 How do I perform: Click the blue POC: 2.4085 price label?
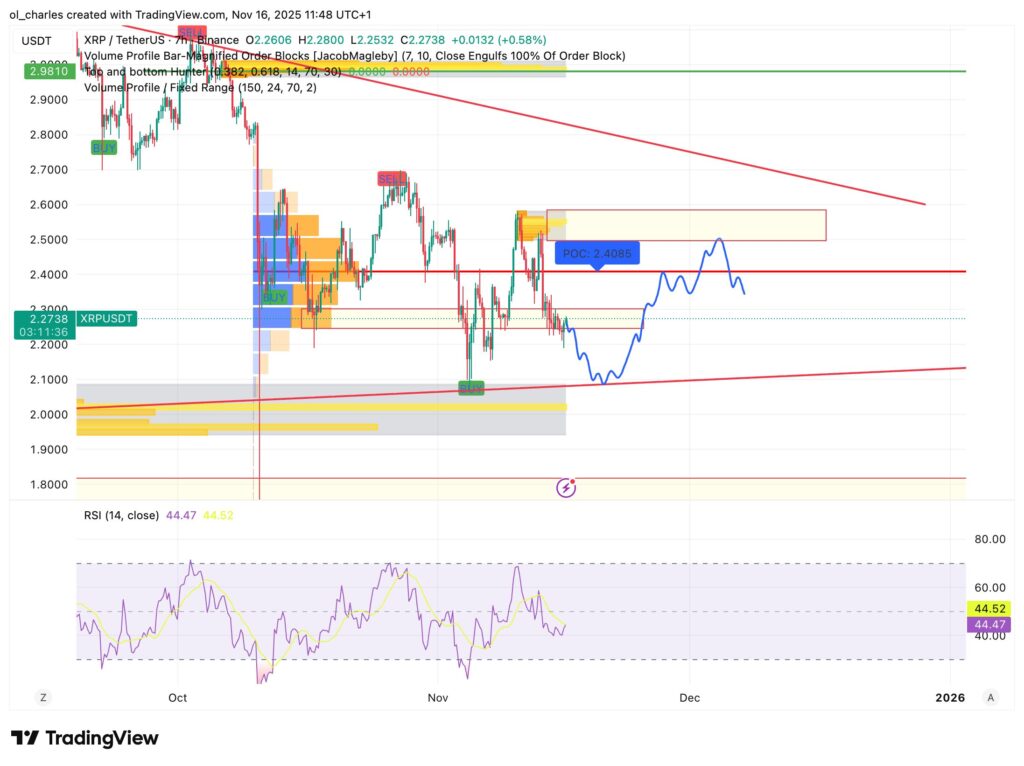point(597,254)
